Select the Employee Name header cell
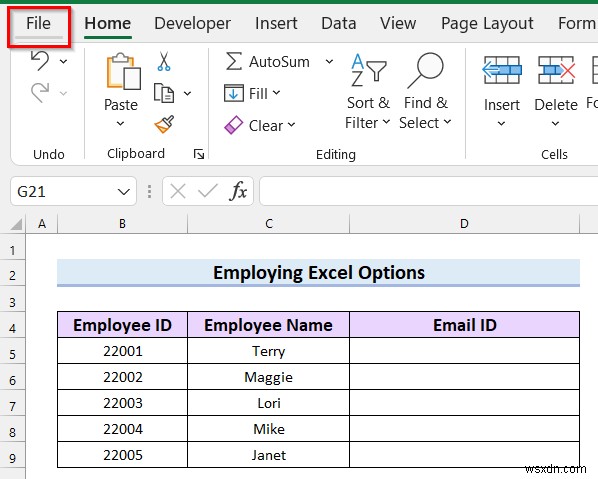The width and height of the screenshot is (598, 479). tap(268, 325)
